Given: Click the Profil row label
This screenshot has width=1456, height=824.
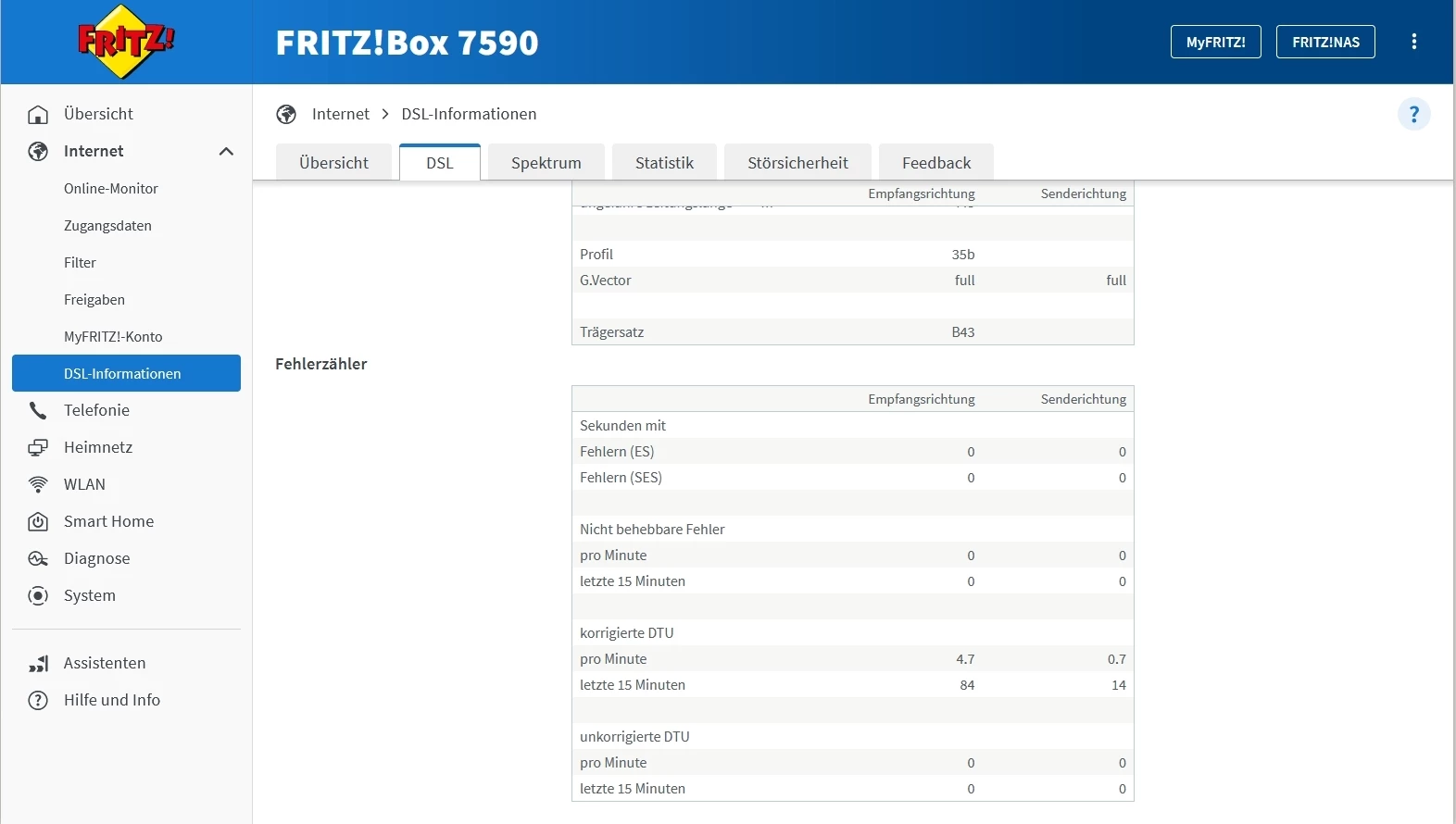Looking at the screenshot, I should tap(596, 255).
